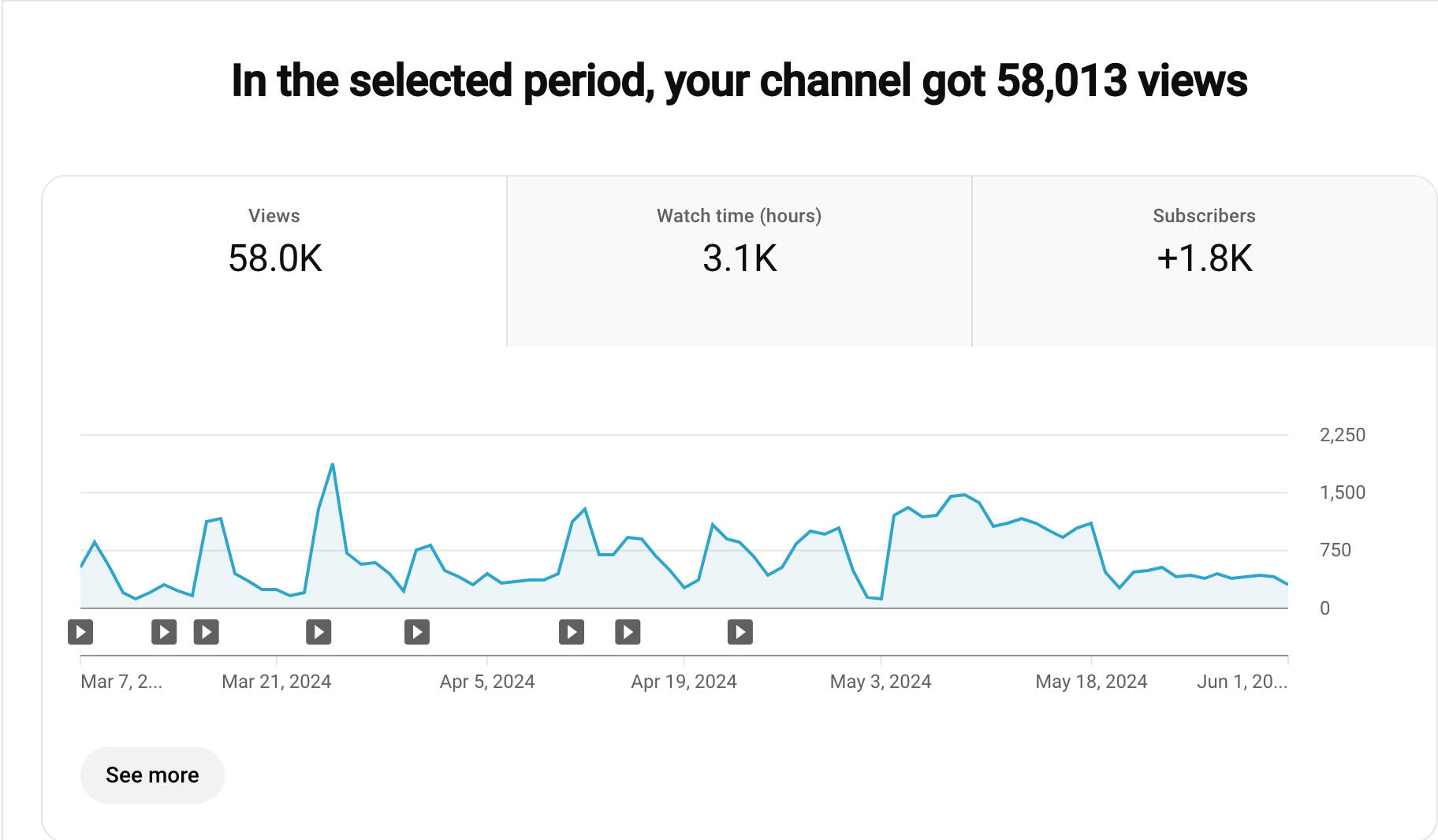Open the video marker below the highest views peak
This screenshot has width=1438, height=840.
pyautogui.click(x=319, y=632)
